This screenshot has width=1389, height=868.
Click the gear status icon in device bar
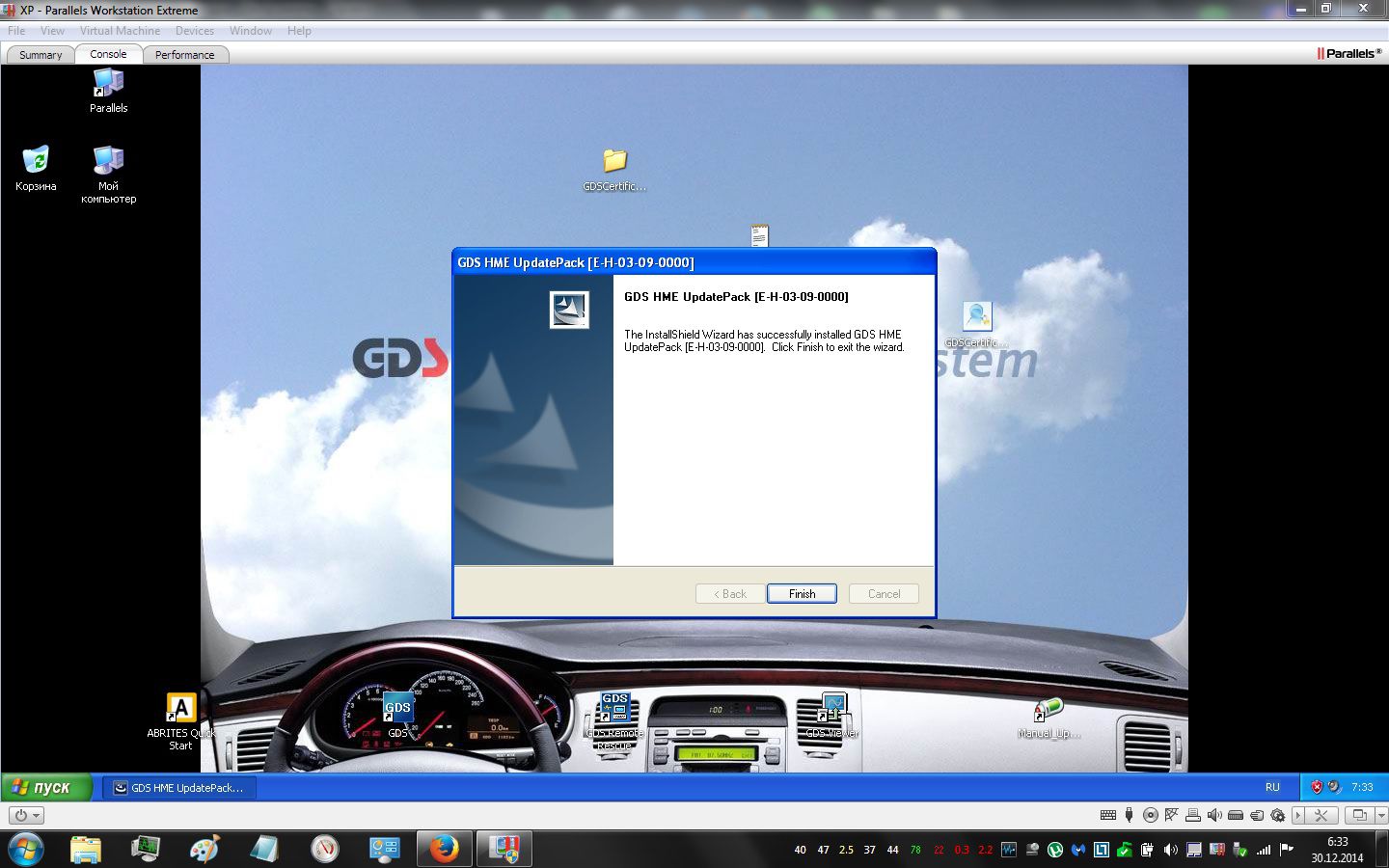pos(1278,816)
